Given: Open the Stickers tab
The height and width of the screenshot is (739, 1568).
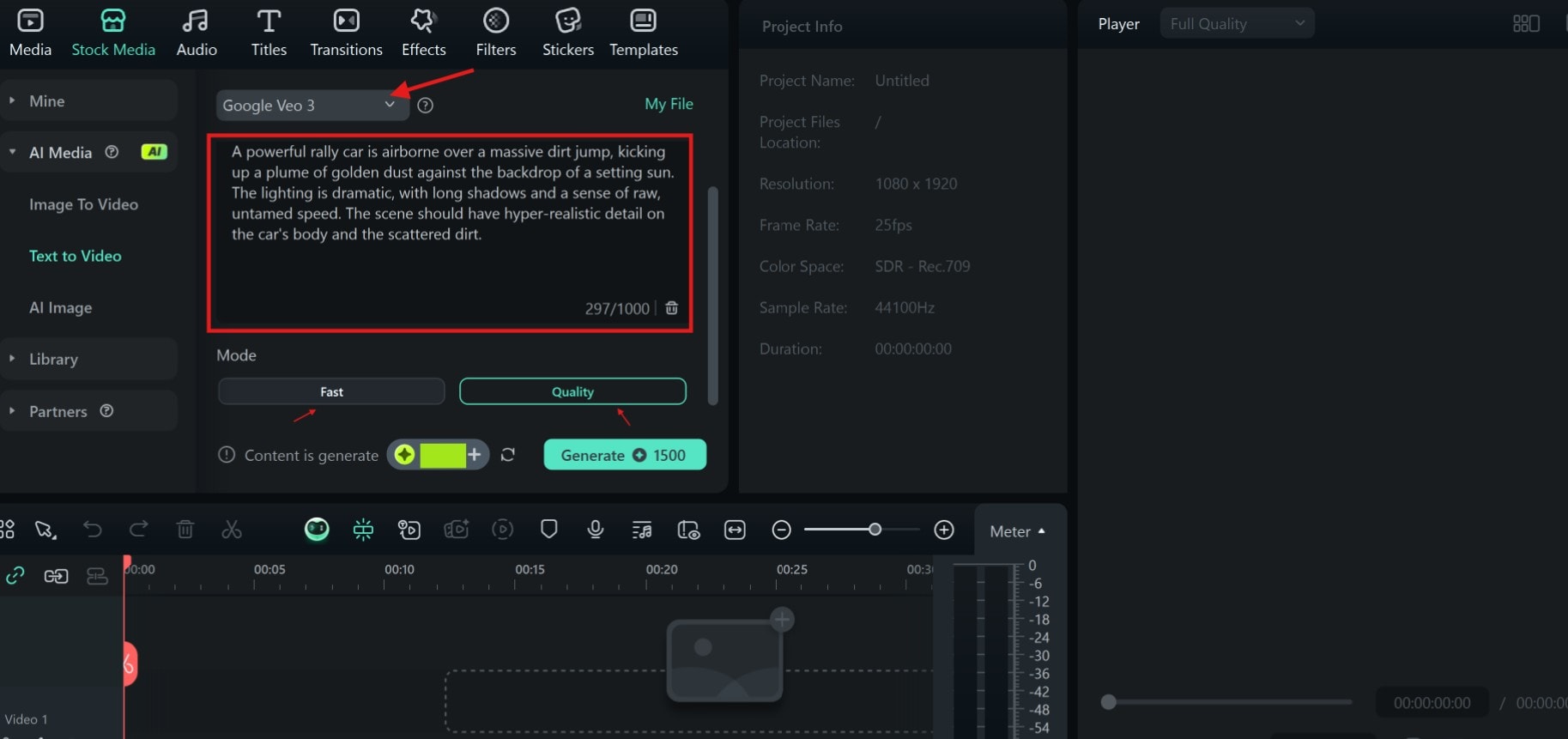Looking at the screenshot, I should (x=568, y=33).
